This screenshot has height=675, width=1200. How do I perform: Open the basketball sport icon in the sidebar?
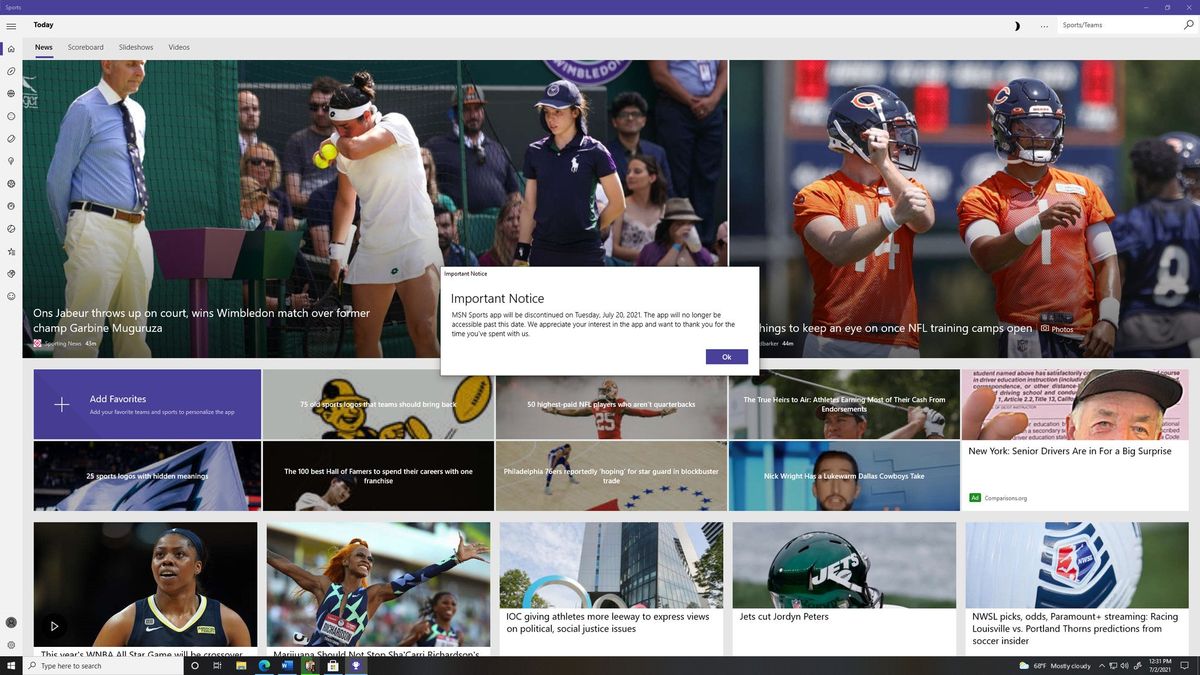[10, 93]
